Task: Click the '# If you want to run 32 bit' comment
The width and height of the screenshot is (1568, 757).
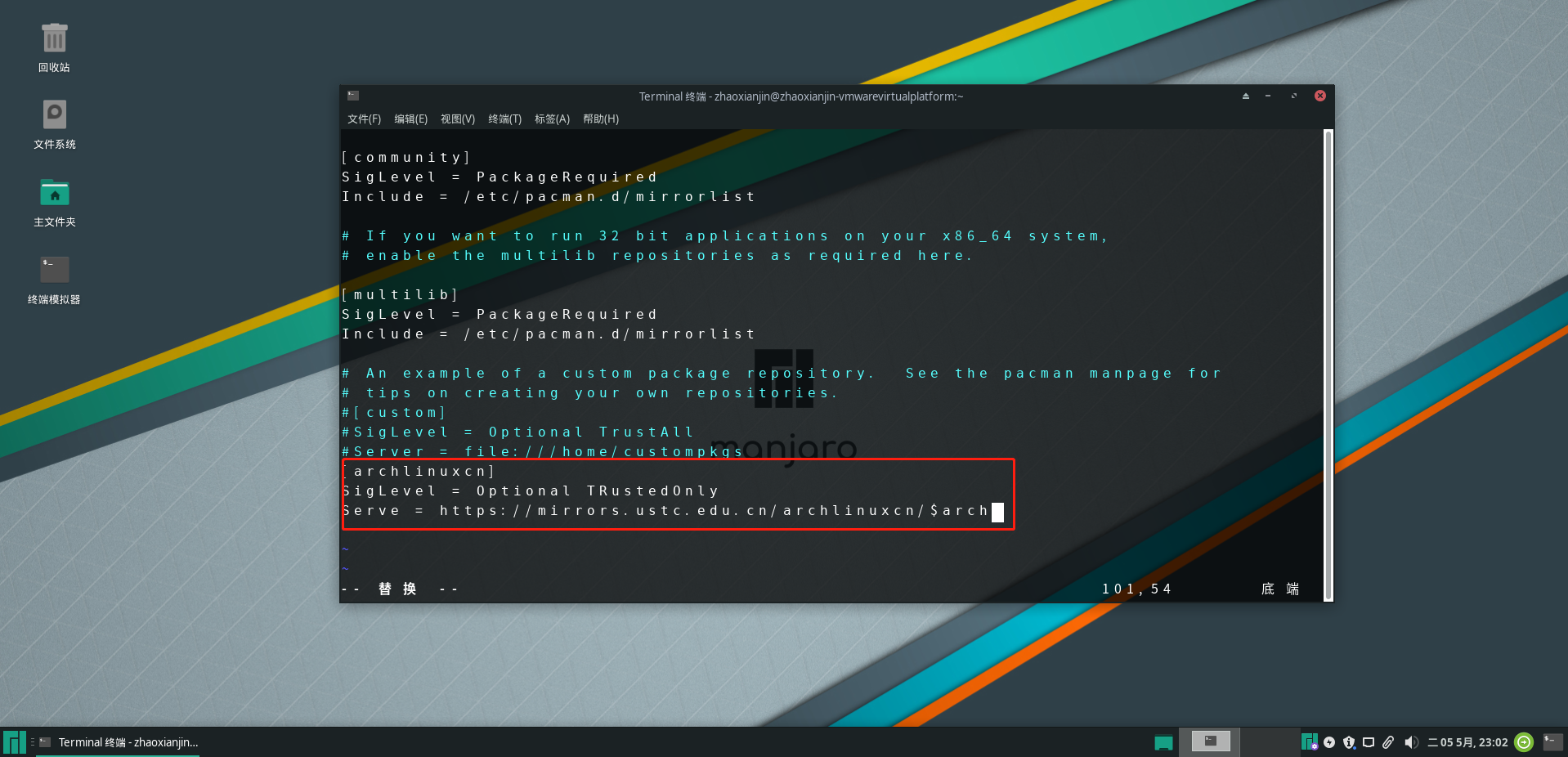Action: coord(724,235)
